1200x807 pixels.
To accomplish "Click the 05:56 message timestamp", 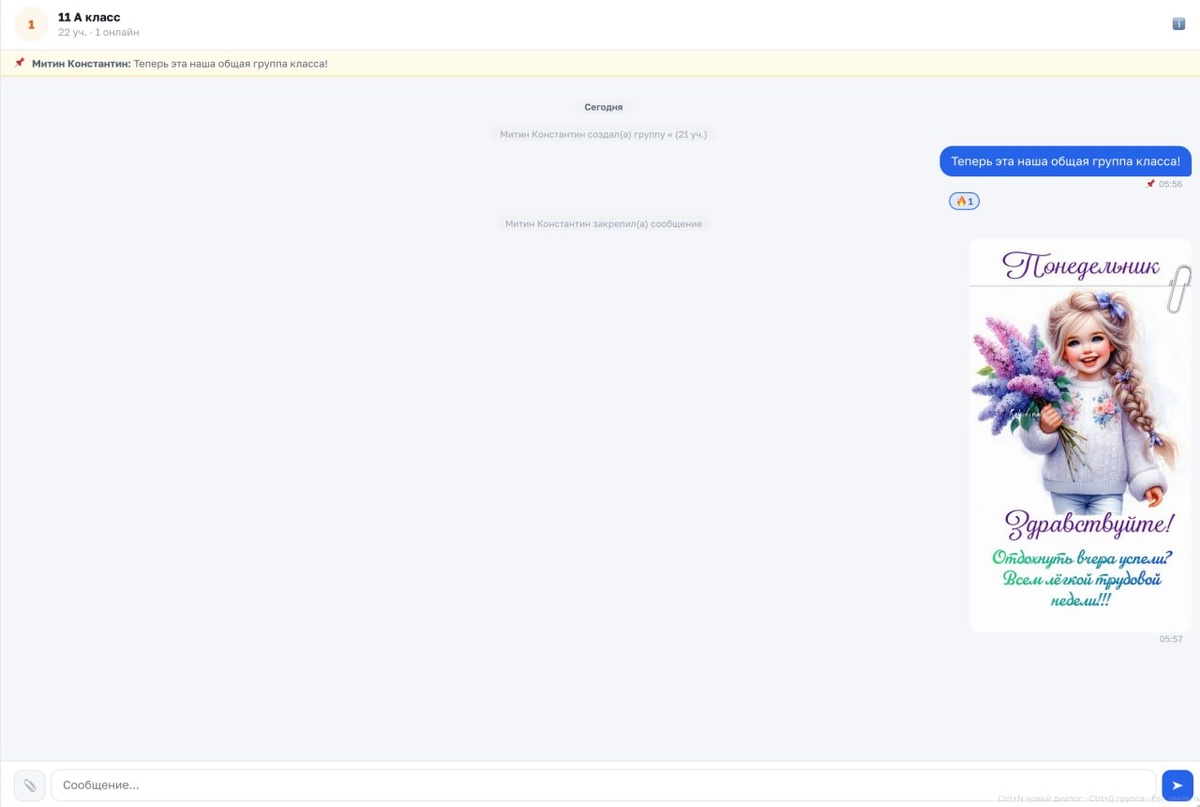I will click(x=1170, y=184).
